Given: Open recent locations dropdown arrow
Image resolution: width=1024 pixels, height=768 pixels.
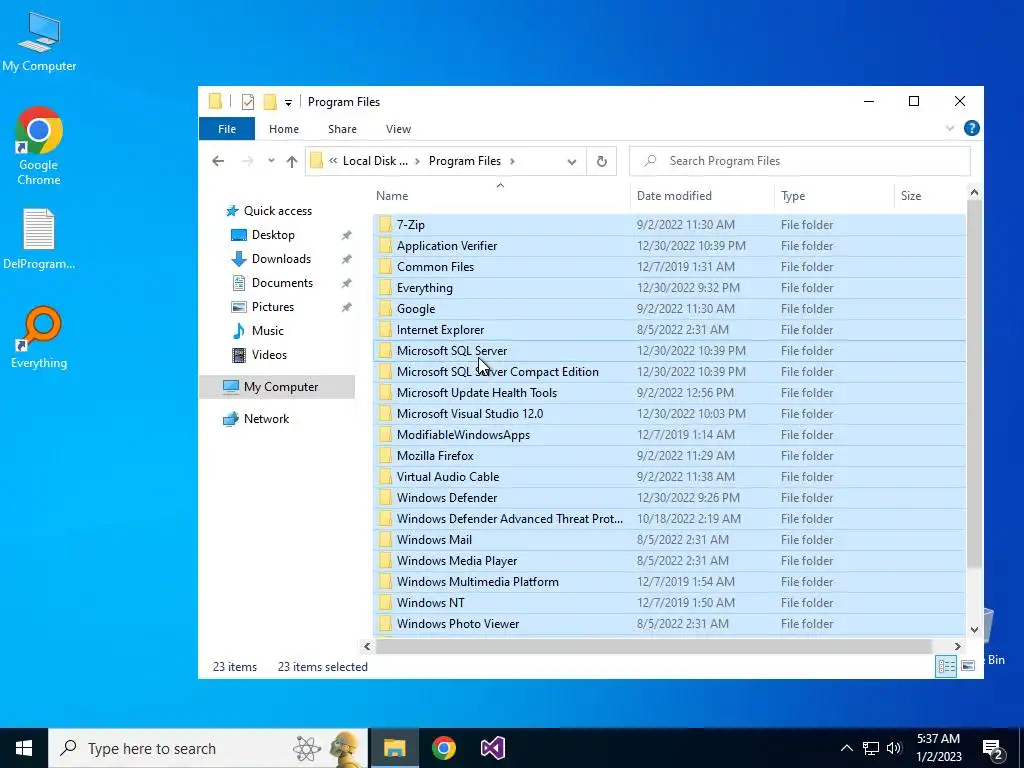Looking at the screenshot, I should [270, 161].
